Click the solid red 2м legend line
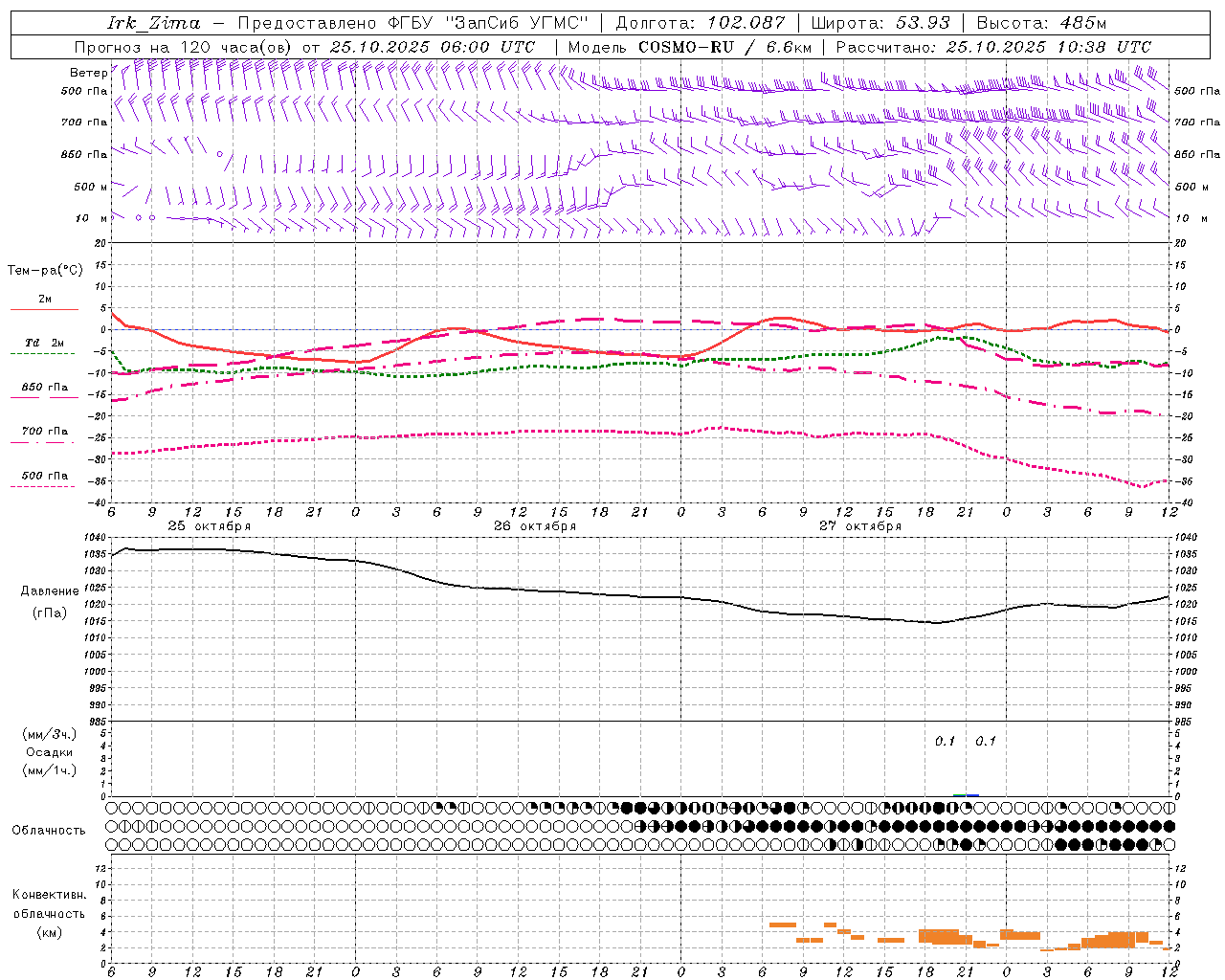Viewport: 1225px width, 980px height. [x=44, y=310]
